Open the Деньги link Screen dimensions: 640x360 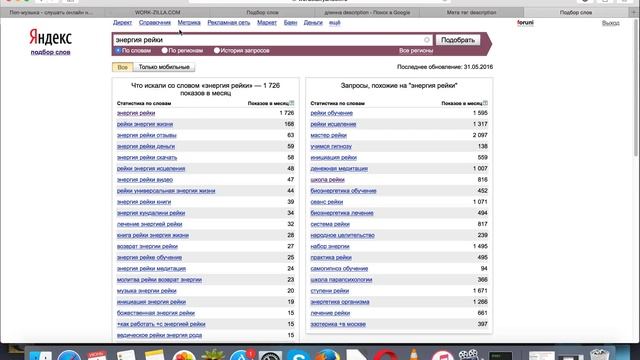[x=313, y=23]
